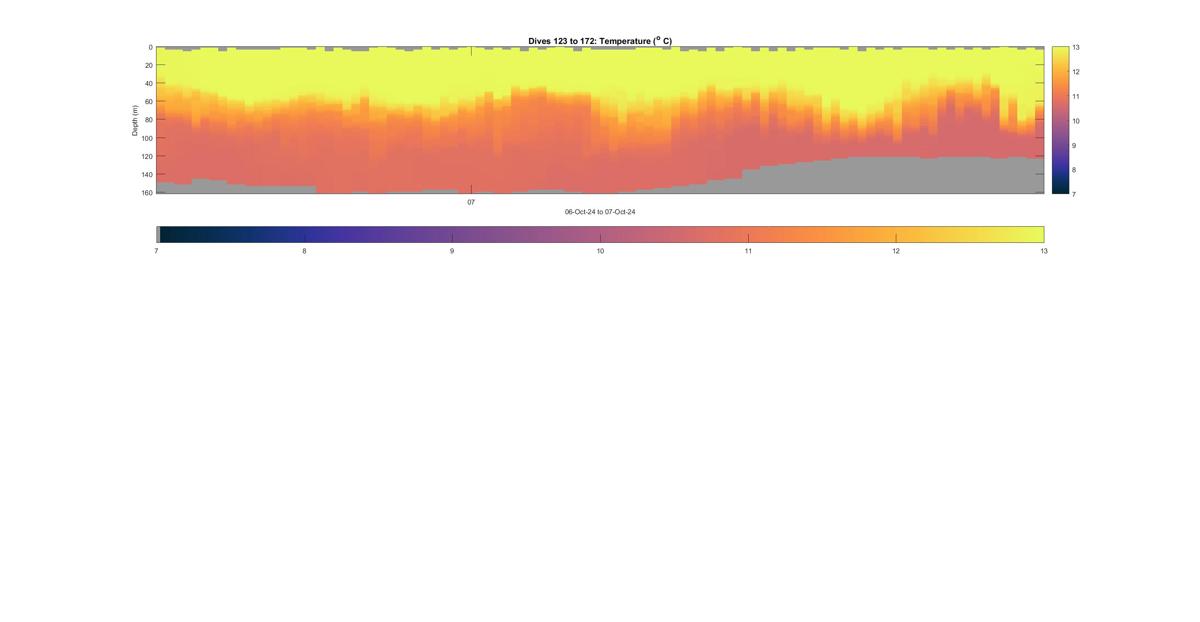Click the vertical colorbar beside the plot
Viewport: 1200px width, 622px height.
pos(1060,120)
